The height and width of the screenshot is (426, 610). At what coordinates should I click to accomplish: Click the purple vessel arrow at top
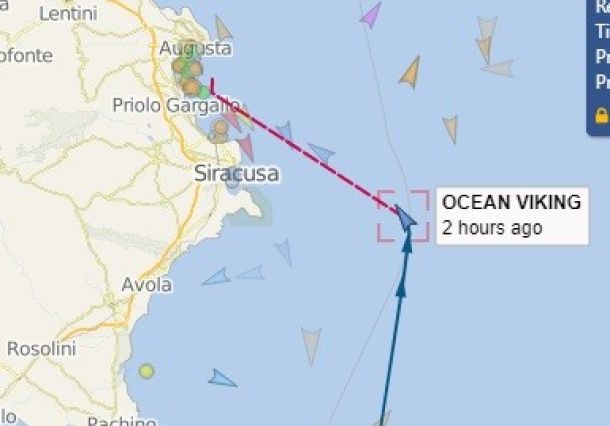click(x=370, y=16)
